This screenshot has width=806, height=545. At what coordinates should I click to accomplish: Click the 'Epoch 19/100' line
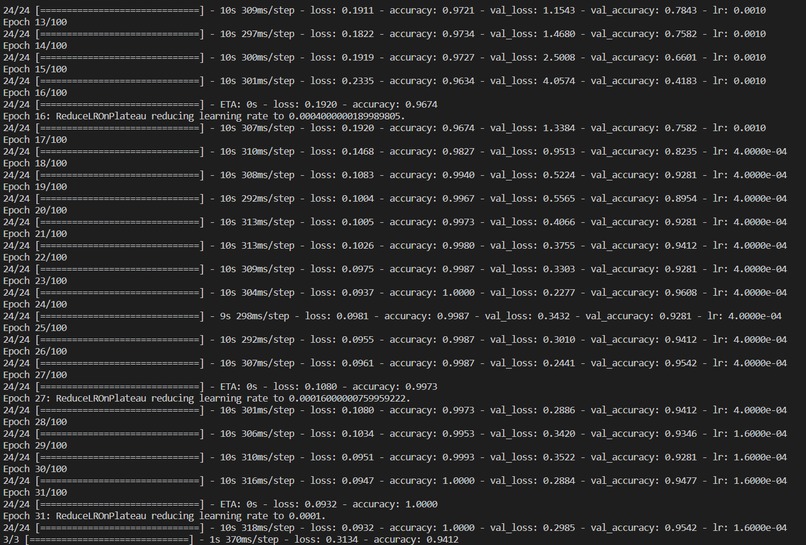35,187
